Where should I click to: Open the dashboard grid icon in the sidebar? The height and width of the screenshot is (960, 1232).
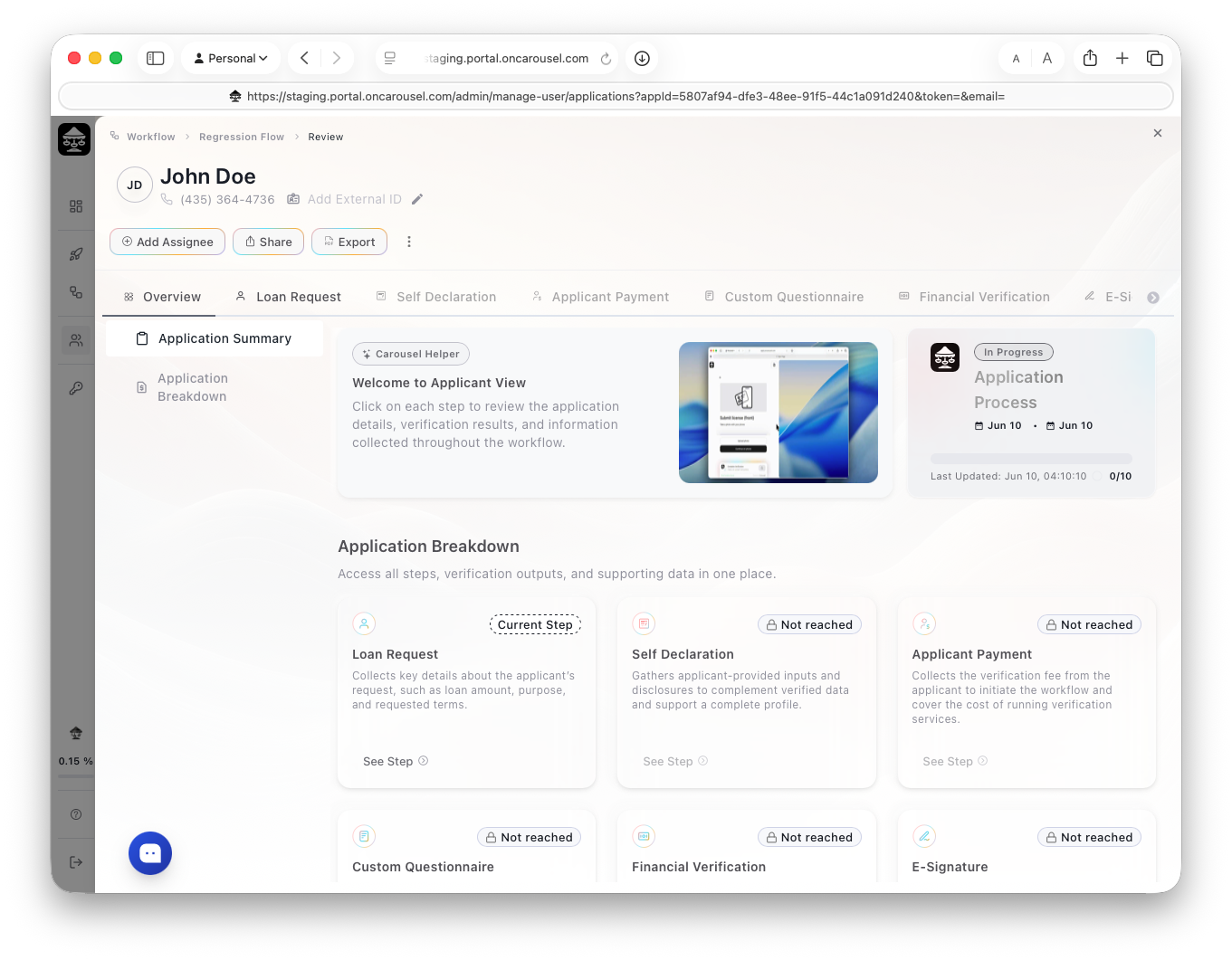[76, 206]
